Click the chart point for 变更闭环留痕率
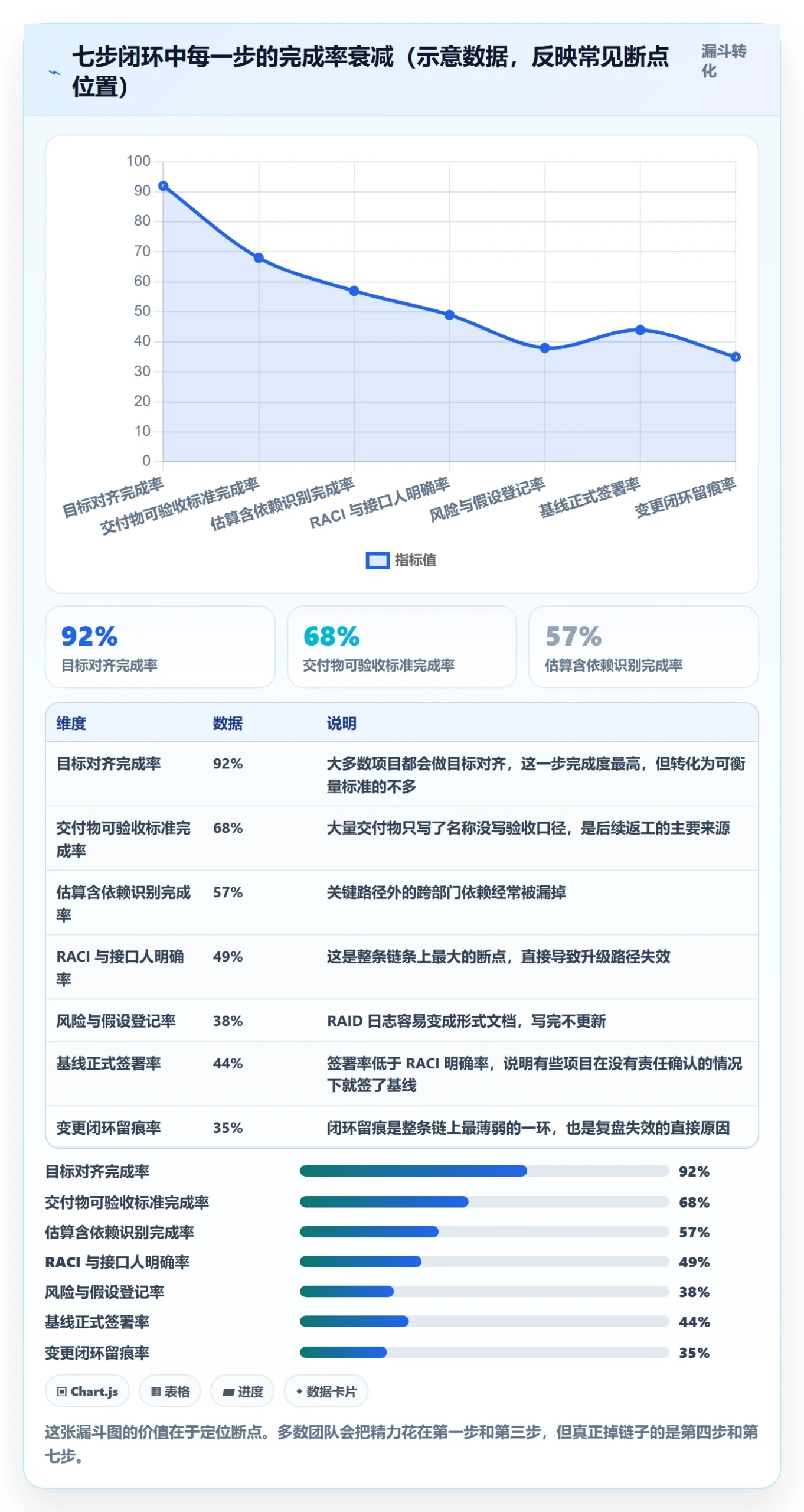This screenshot has height=1512, width=804. [735, 357]
